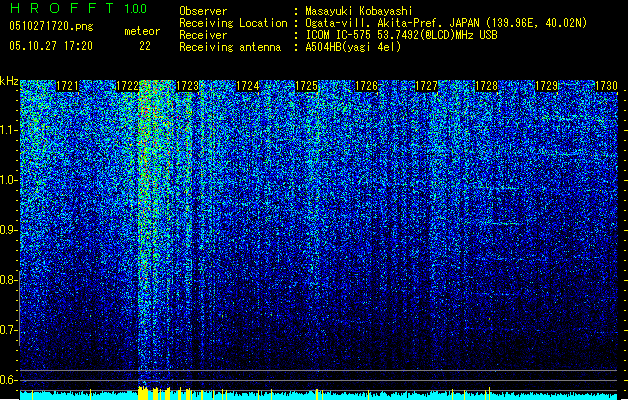Click the 1723 time marker
The width and height of the screenshot is (629, 400).
[x=187, y=86]
